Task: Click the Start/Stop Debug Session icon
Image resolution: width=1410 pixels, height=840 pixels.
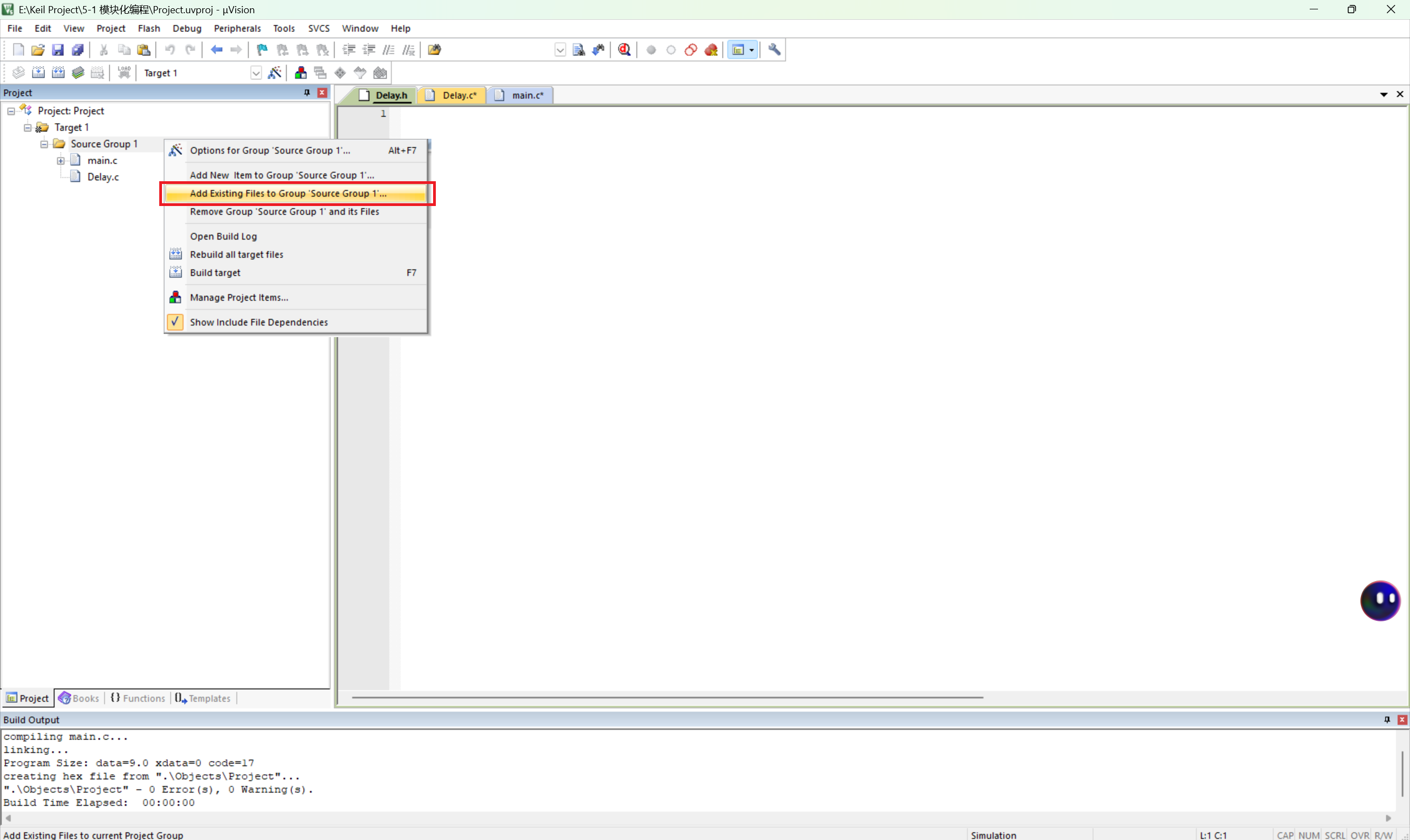Action: point(624,50)
